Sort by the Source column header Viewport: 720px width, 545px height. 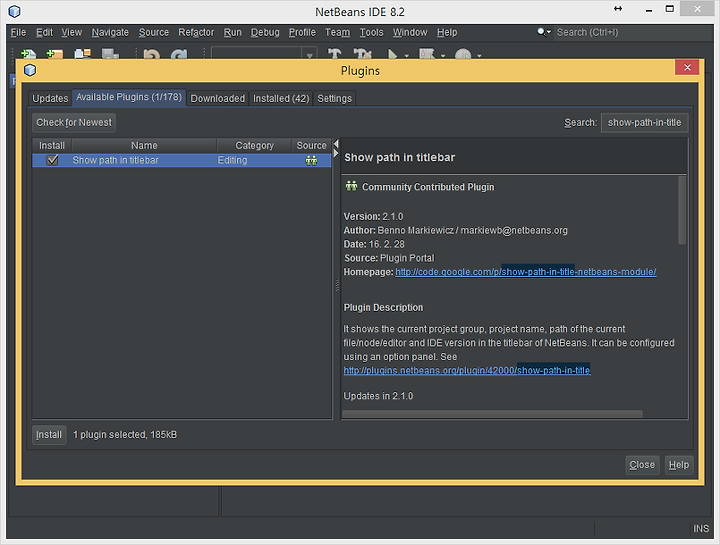click(311, 146)
